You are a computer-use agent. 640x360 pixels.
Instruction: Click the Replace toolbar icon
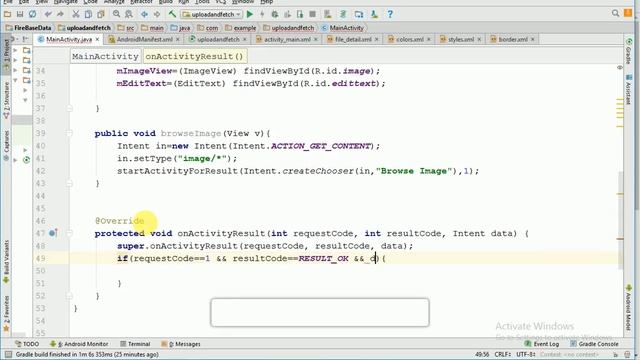tap(129, 14)
